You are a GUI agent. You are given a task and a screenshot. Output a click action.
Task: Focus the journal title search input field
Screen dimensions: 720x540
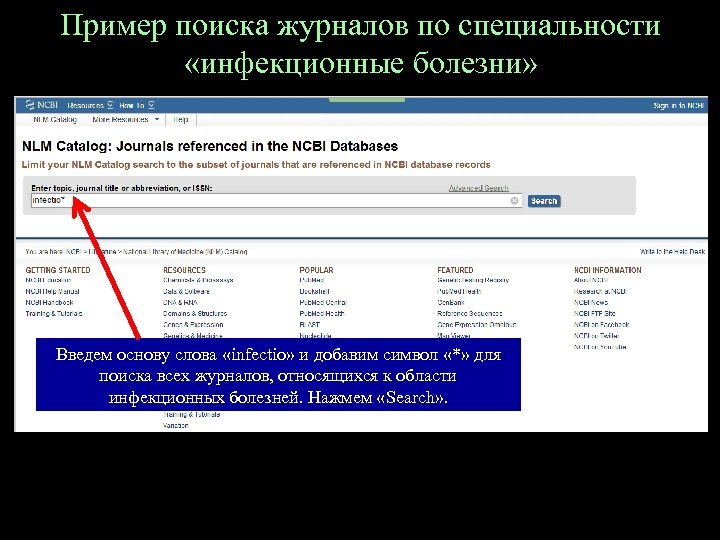(276, 201)
